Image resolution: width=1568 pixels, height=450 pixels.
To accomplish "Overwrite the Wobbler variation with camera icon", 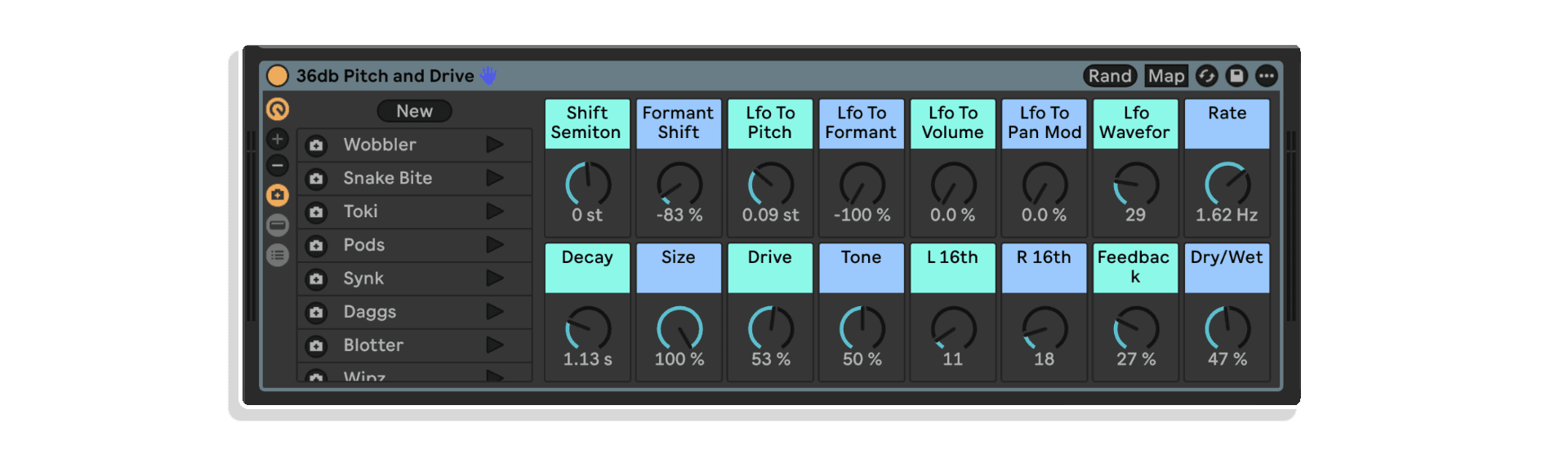I will pos(316,145).
